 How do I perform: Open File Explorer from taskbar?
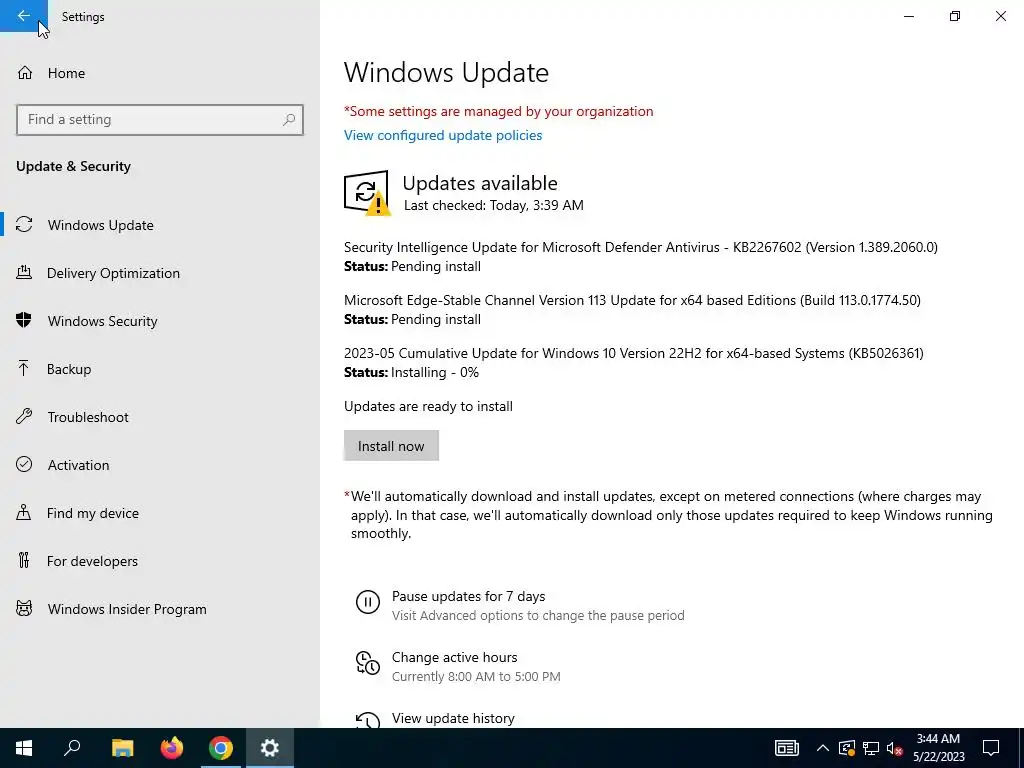coord(122,748)
